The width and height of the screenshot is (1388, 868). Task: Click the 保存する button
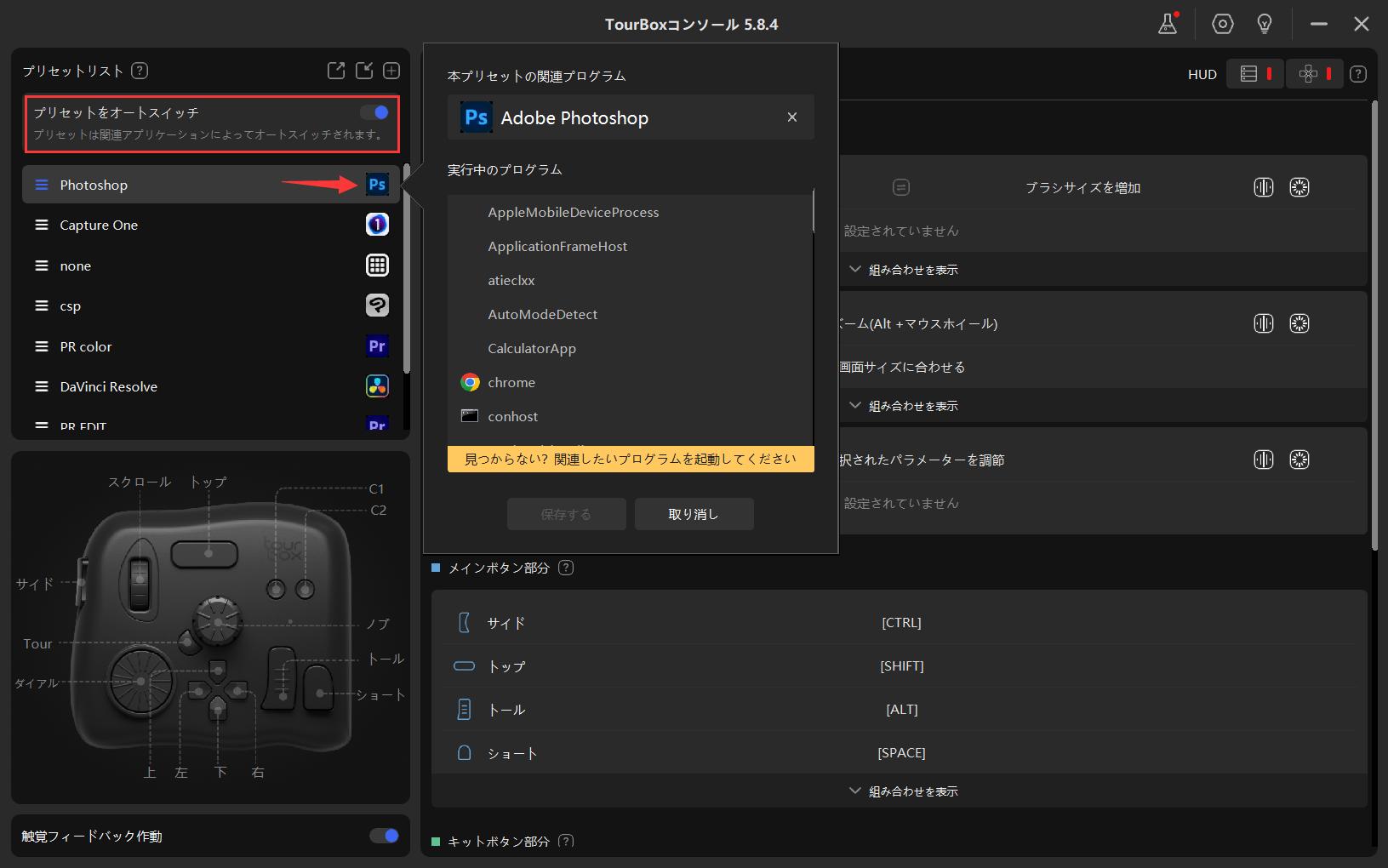(x=567, y=514)
